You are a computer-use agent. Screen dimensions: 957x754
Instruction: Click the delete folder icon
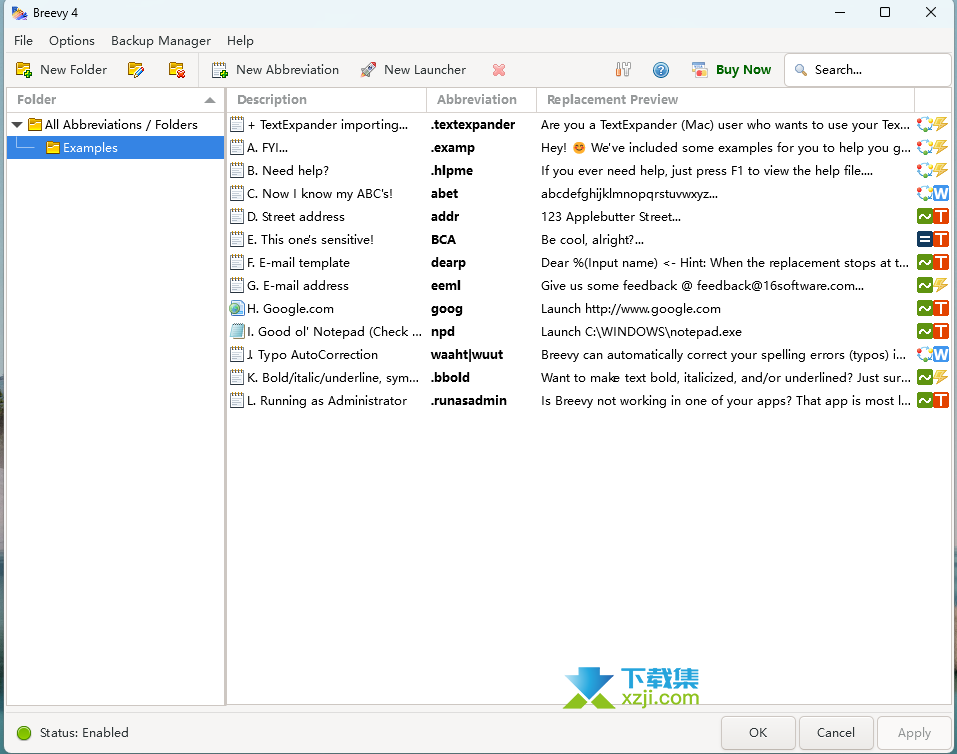pyautogui.click(x=177, y=70)
